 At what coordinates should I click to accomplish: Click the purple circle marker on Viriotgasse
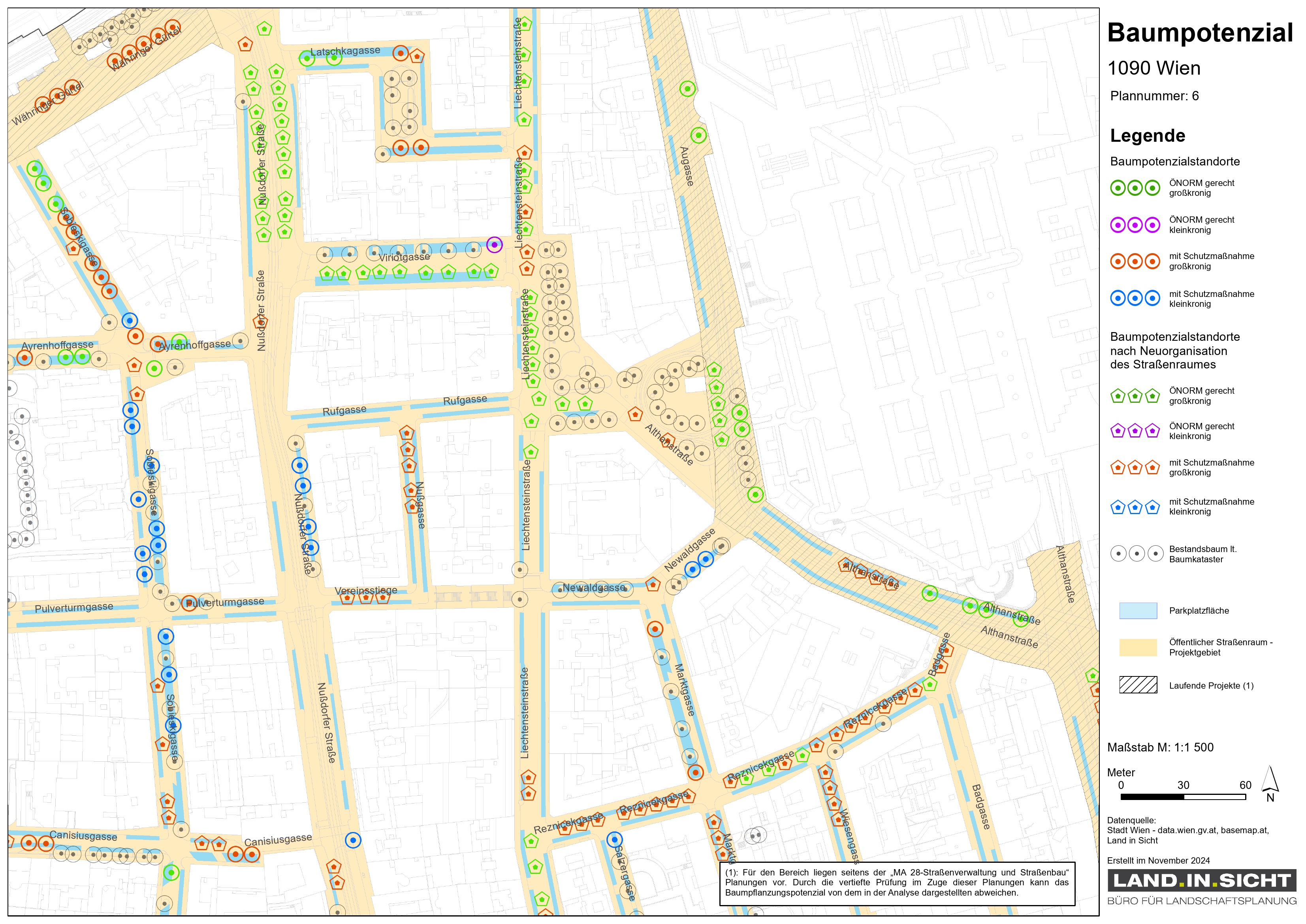click(494, 245)
